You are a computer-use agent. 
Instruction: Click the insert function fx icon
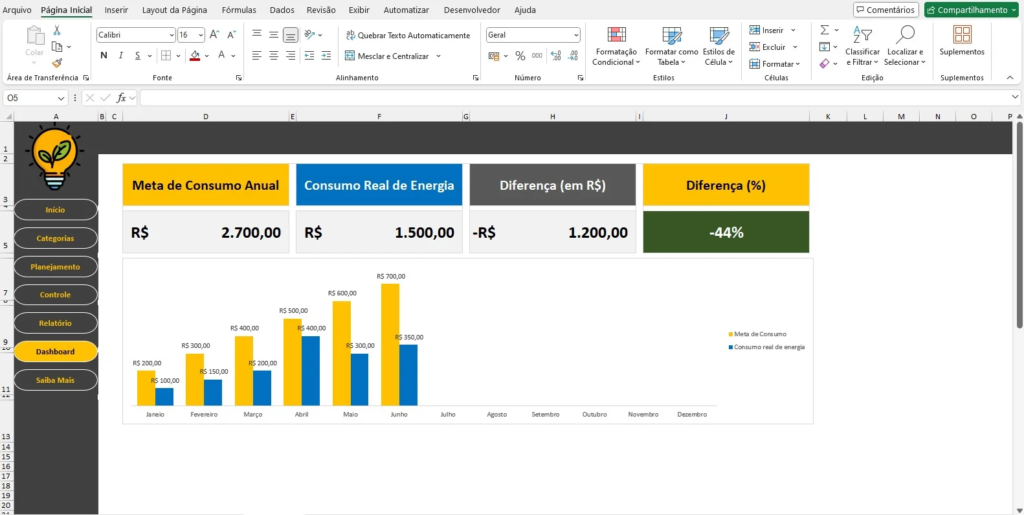121,98
